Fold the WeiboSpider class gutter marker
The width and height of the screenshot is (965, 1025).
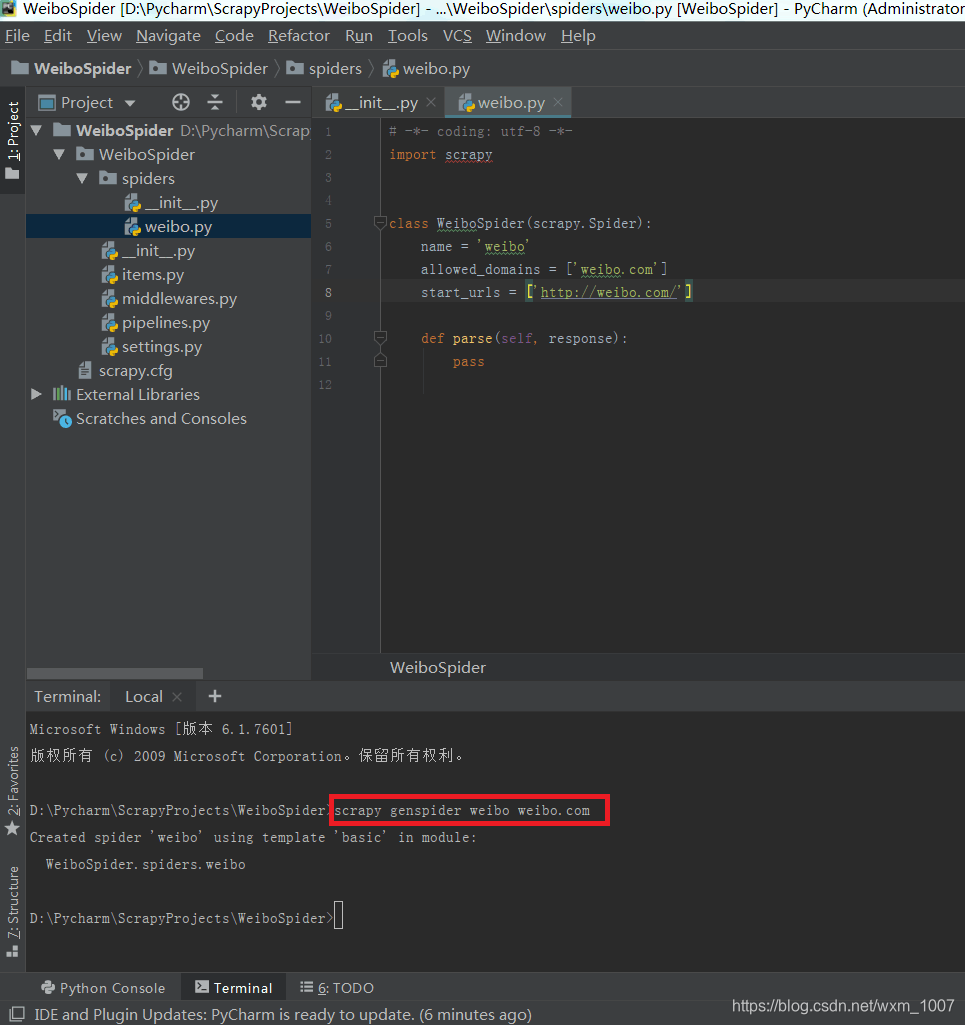(x=380, y=223)
